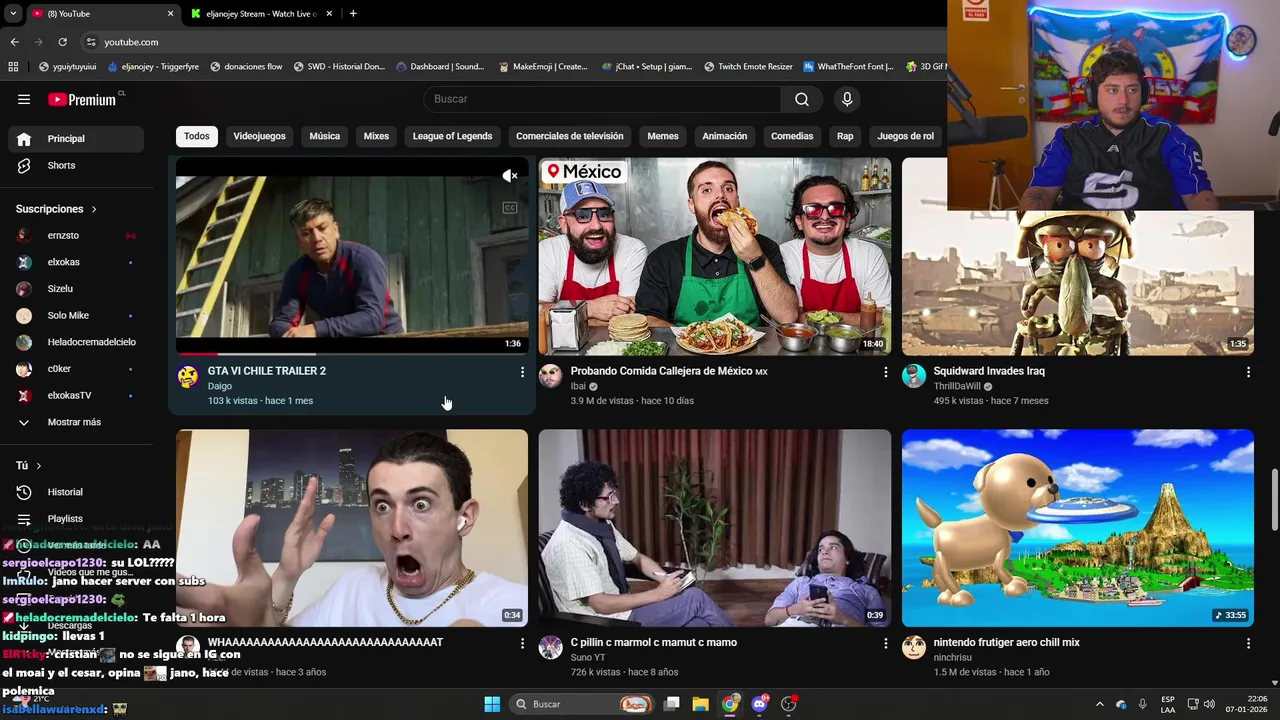Image resolution: width=1280 pixels, height=720 pixels.
Task: Toggle captions on the GTA VI preview
Action: click(x=510, y=208)
